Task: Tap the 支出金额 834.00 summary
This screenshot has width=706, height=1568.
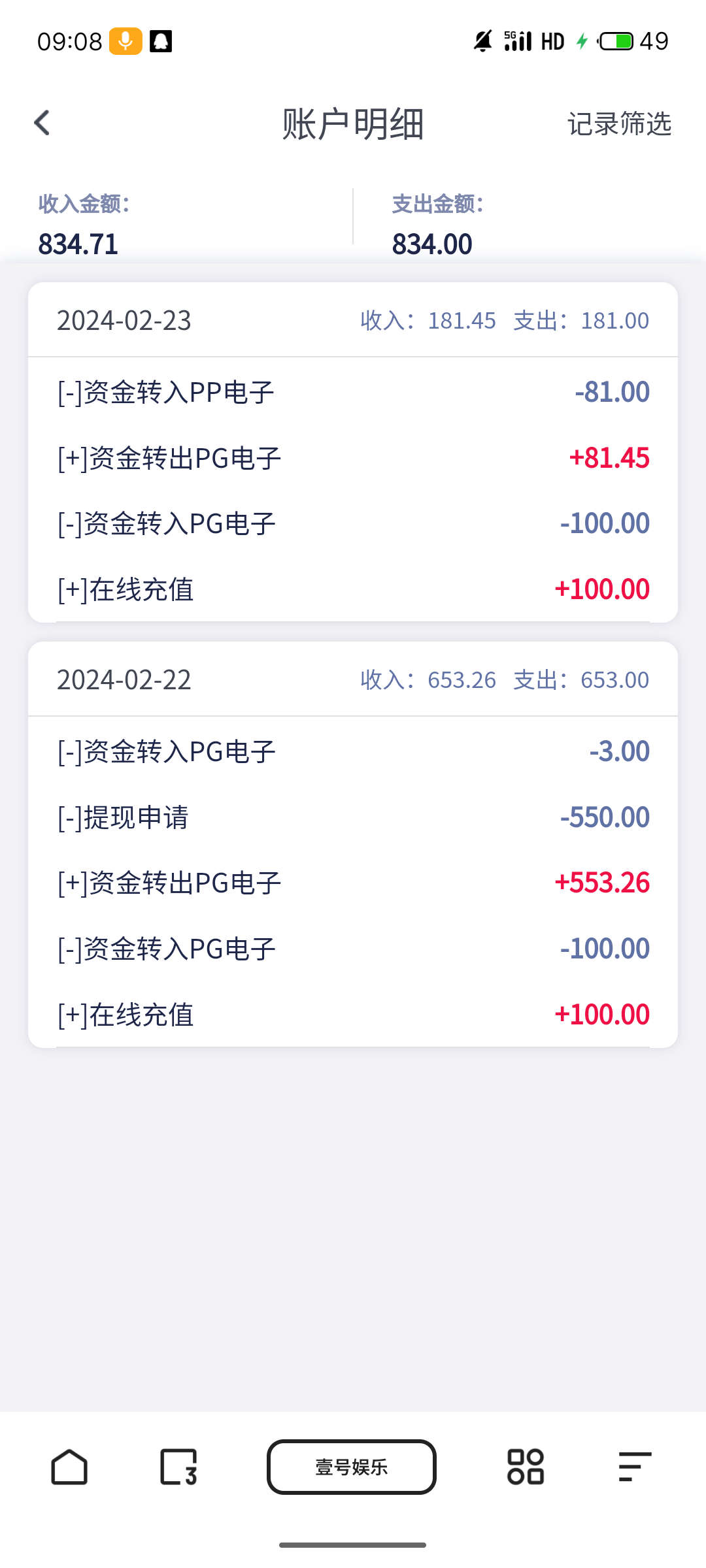Action: (438, 226)
